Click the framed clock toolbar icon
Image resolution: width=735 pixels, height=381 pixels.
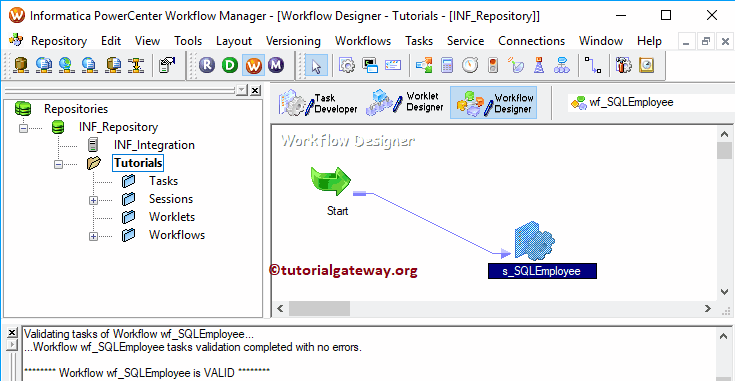coord(646,65)
